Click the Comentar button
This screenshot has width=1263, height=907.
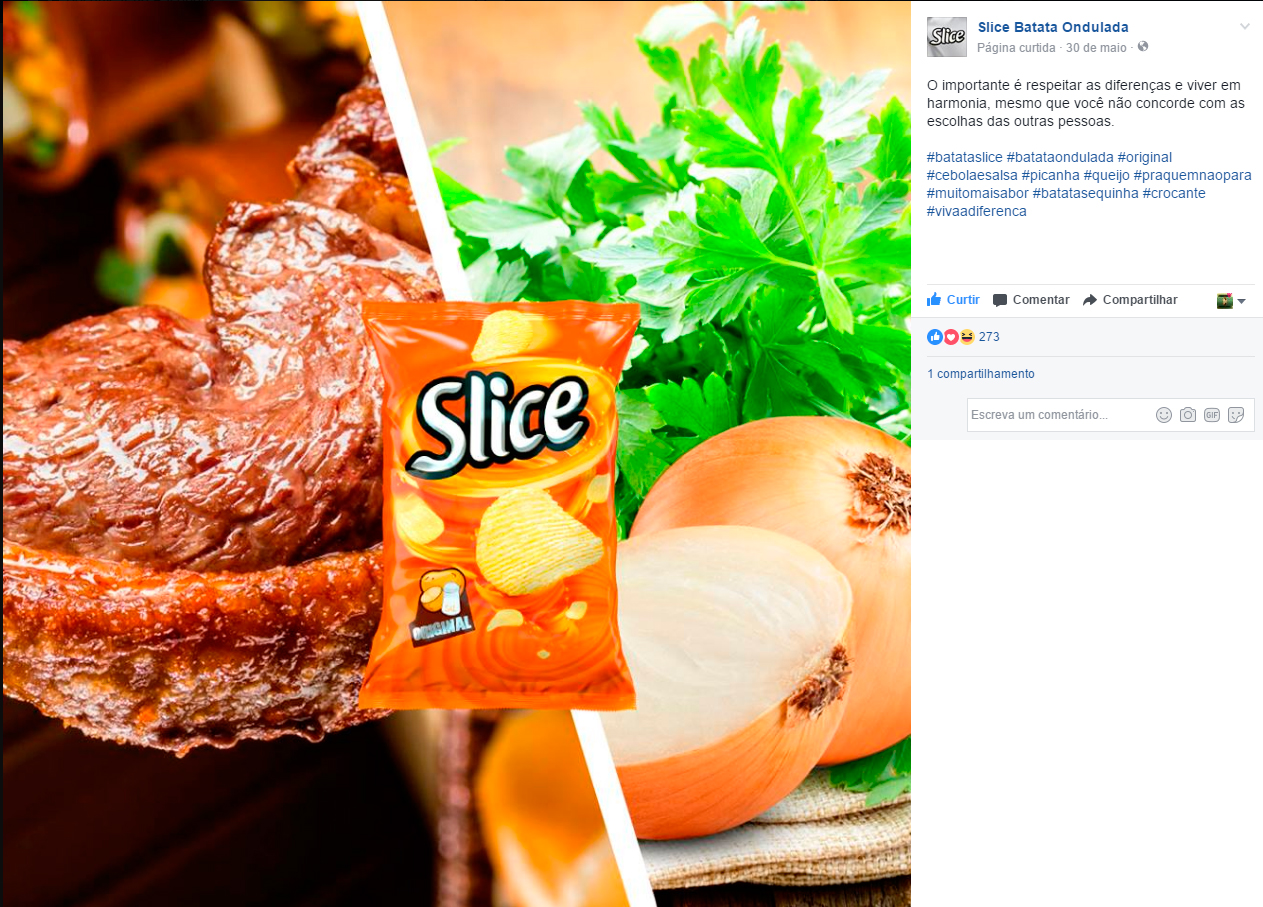click(1031, 300)
